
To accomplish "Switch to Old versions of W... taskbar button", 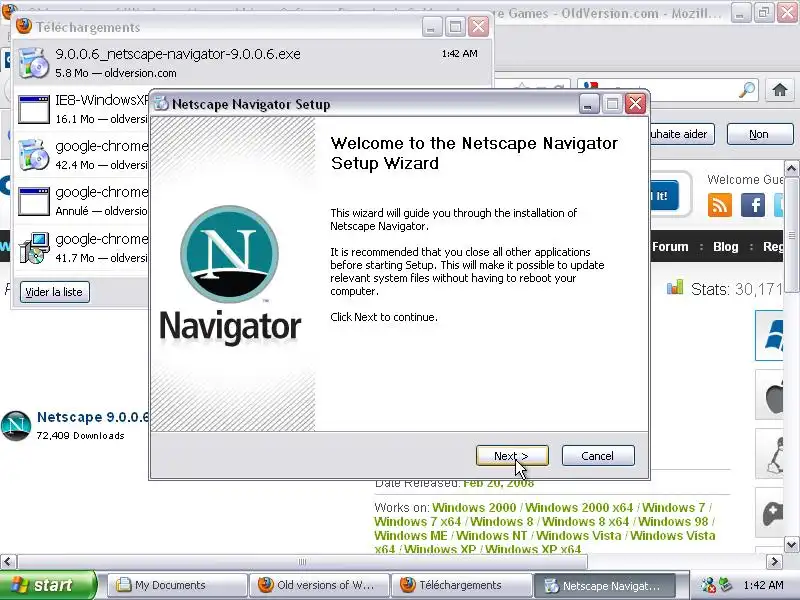I will pos(319,585).
